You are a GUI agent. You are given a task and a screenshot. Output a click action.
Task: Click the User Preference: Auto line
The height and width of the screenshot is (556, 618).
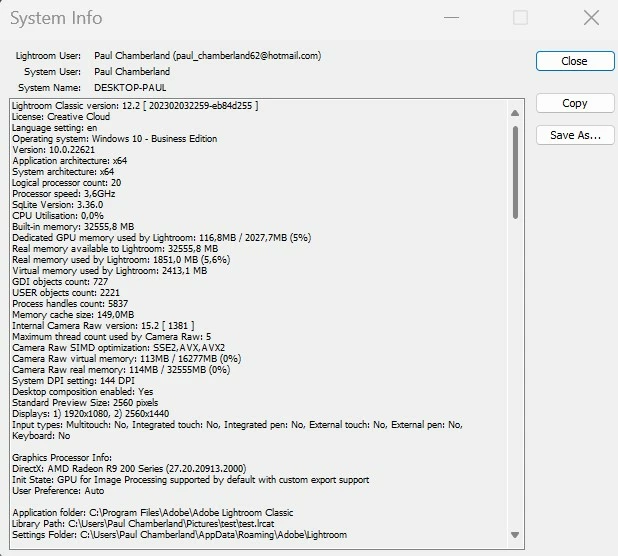[58, 491]
